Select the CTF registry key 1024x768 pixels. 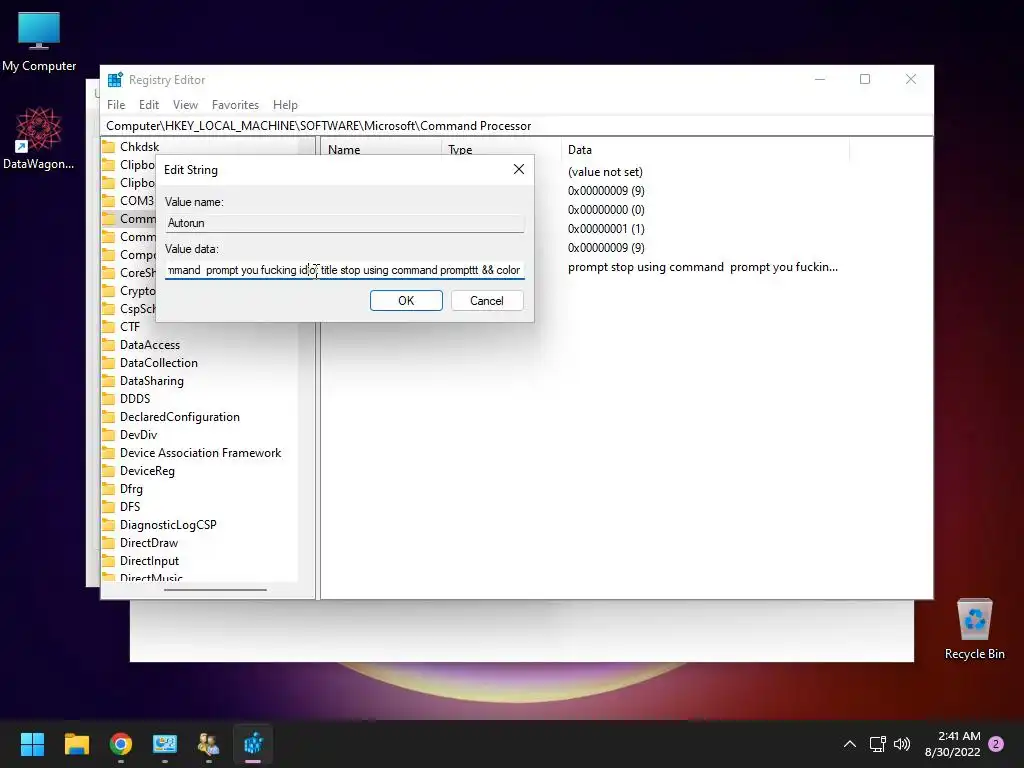coord(129,327)
